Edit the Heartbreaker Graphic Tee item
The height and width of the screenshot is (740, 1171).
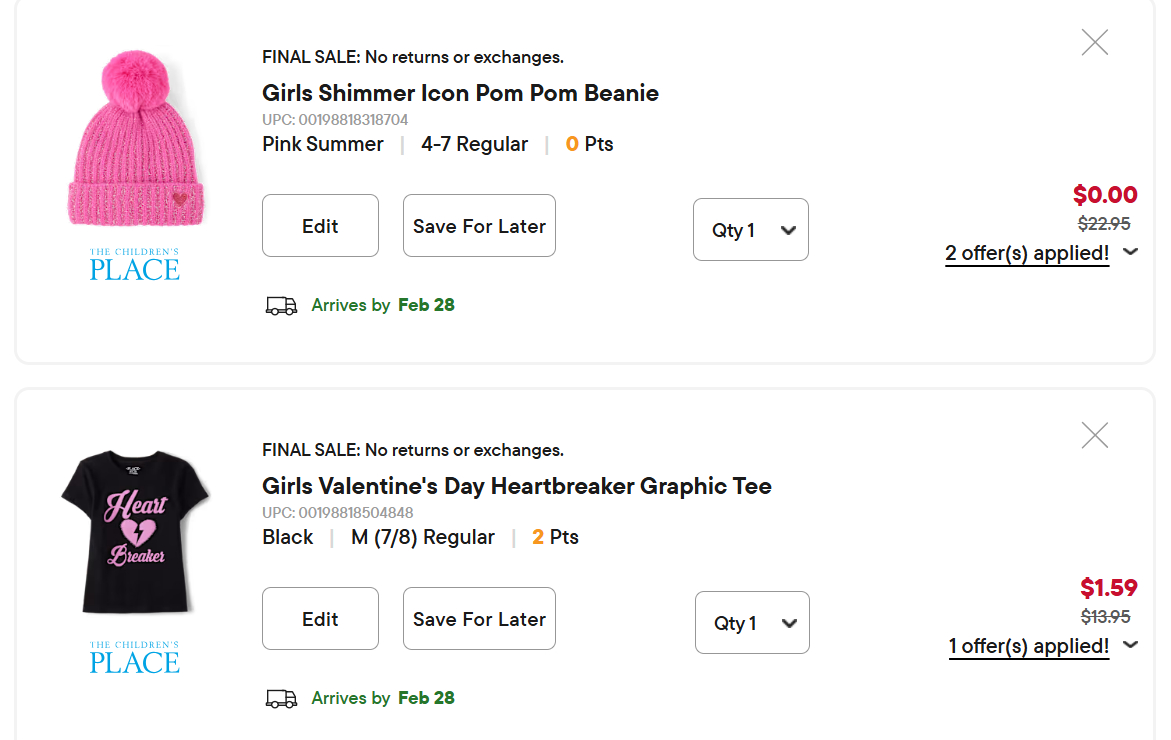(x=320, y=619)
